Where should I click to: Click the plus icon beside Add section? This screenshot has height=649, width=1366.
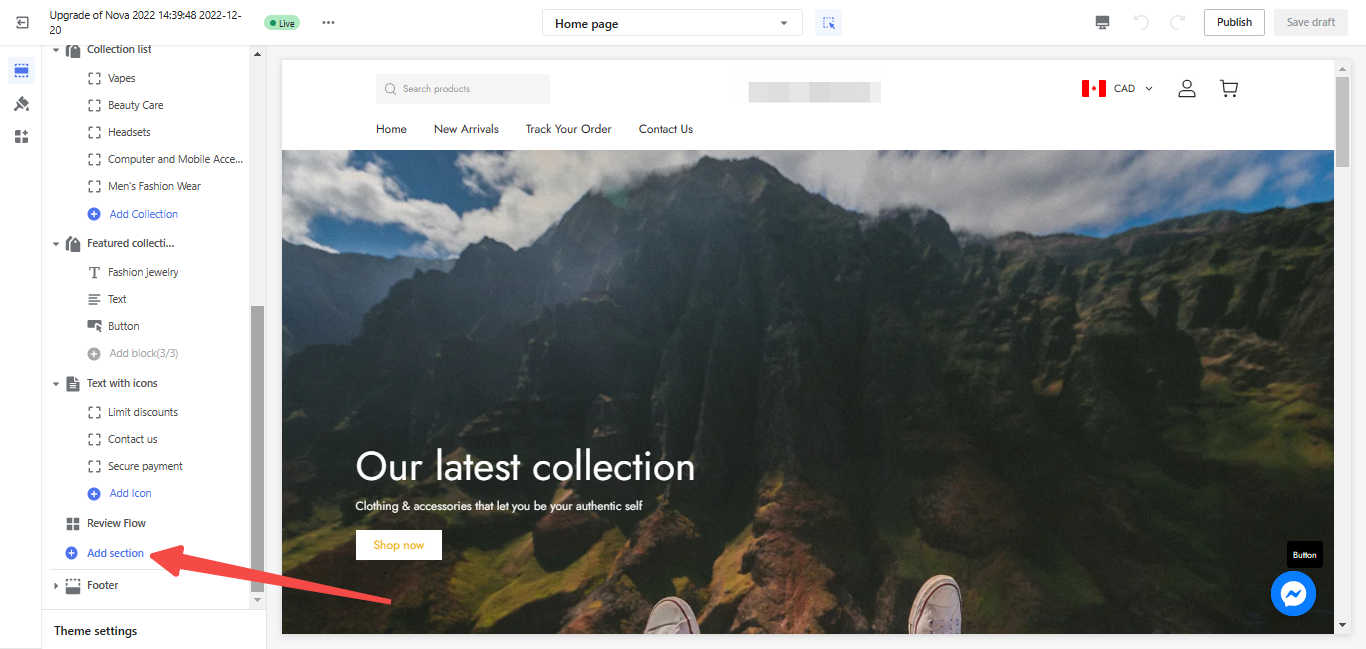tap(71, 553)
